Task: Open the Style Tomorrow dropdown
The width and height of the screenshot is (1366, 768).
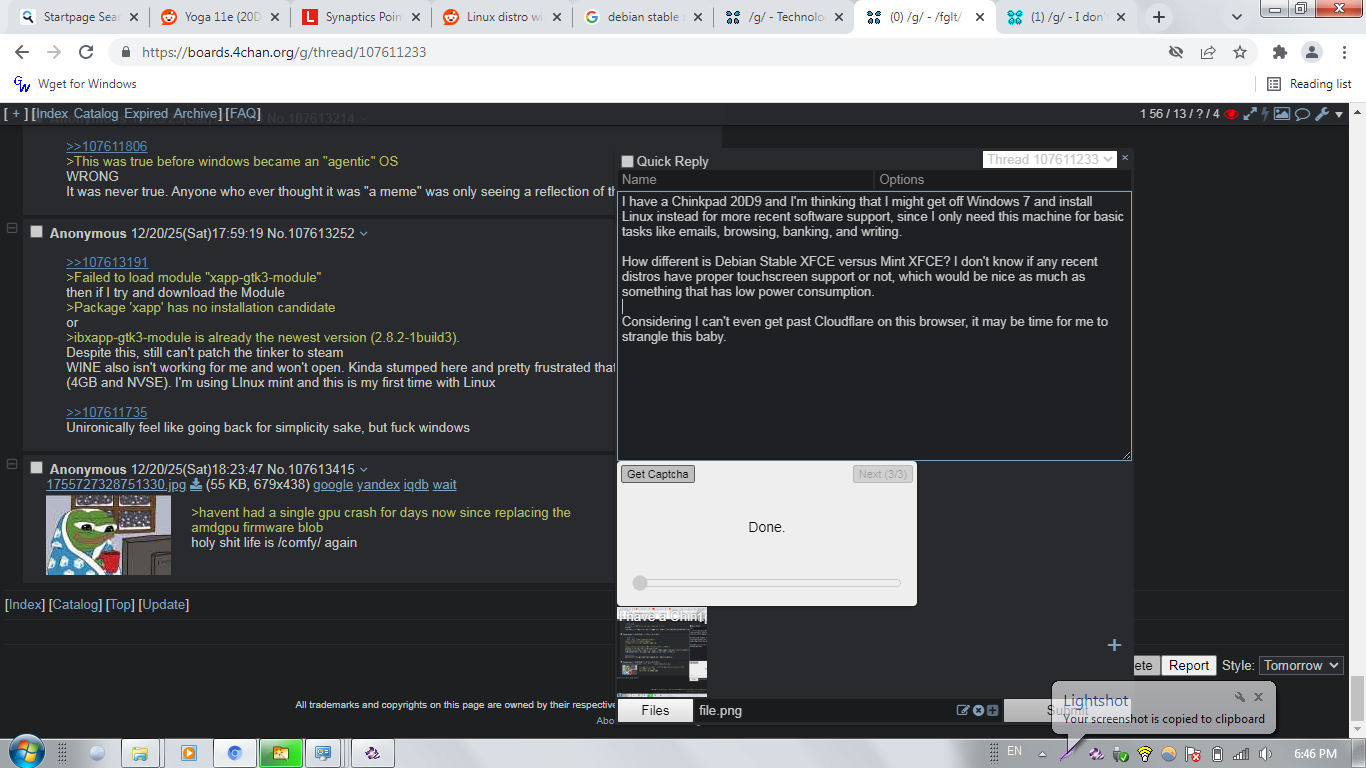Action: click(1301, 665)
